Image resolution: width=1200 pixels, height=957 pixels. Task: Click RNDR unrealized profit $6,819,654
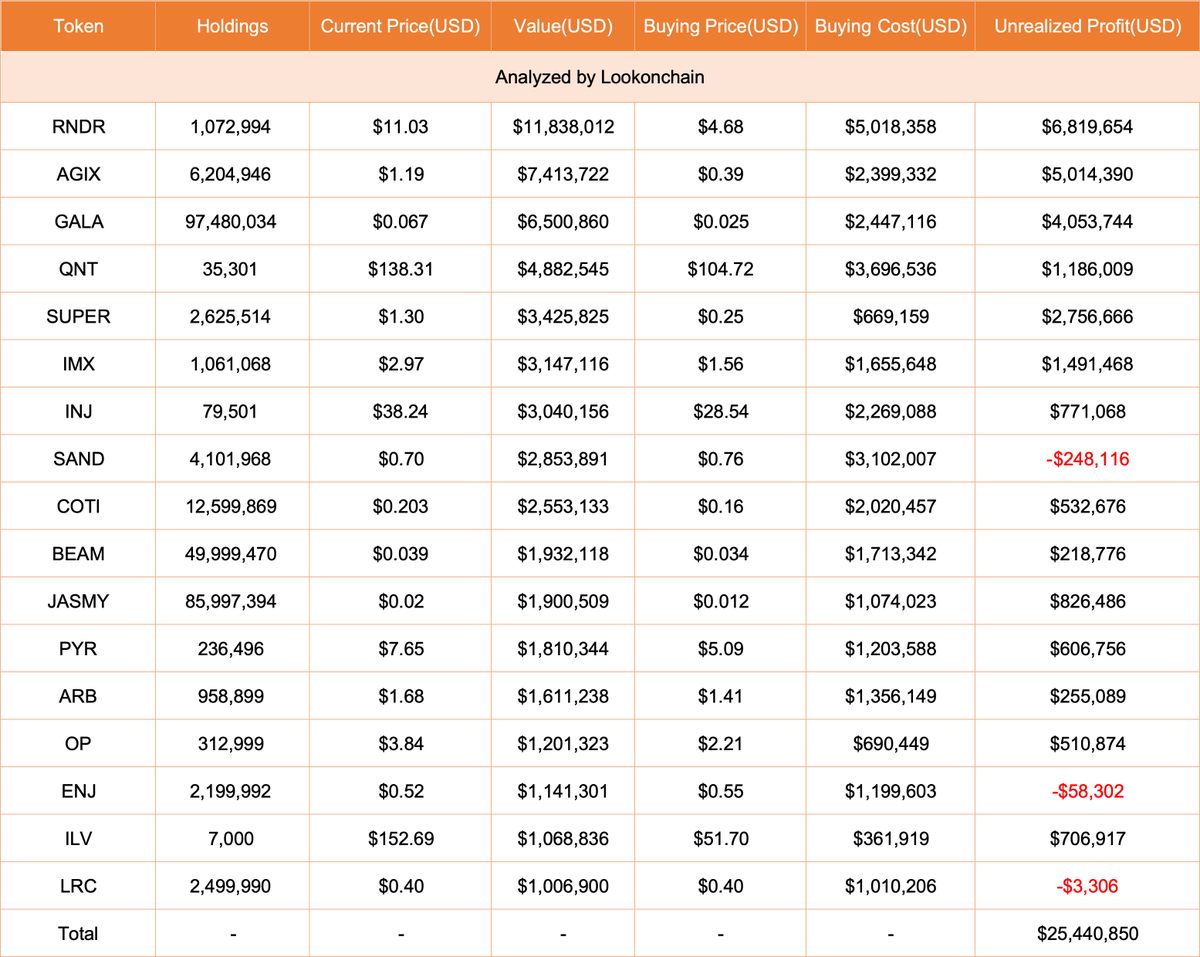tap(1088, 127)
